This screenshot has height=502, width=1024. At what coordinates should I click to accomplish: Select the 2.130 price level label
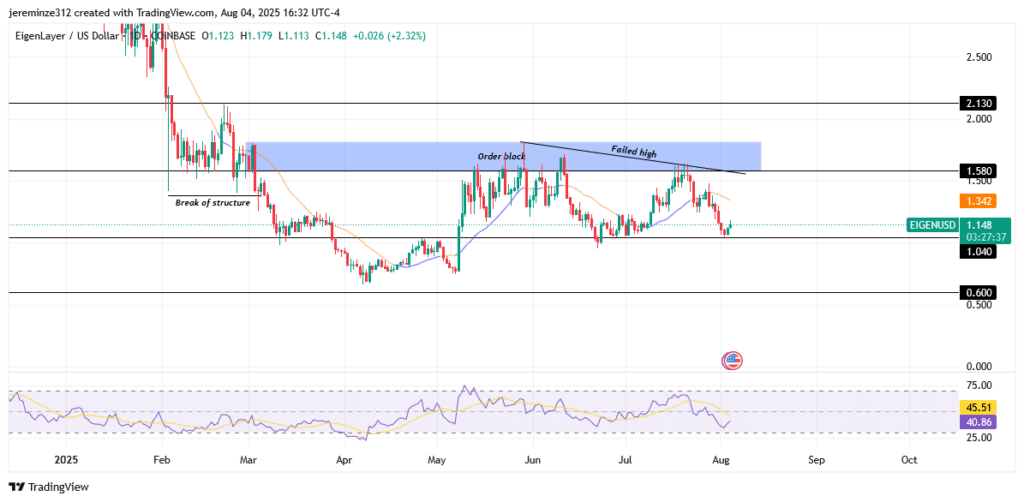[x=978, y=103]
